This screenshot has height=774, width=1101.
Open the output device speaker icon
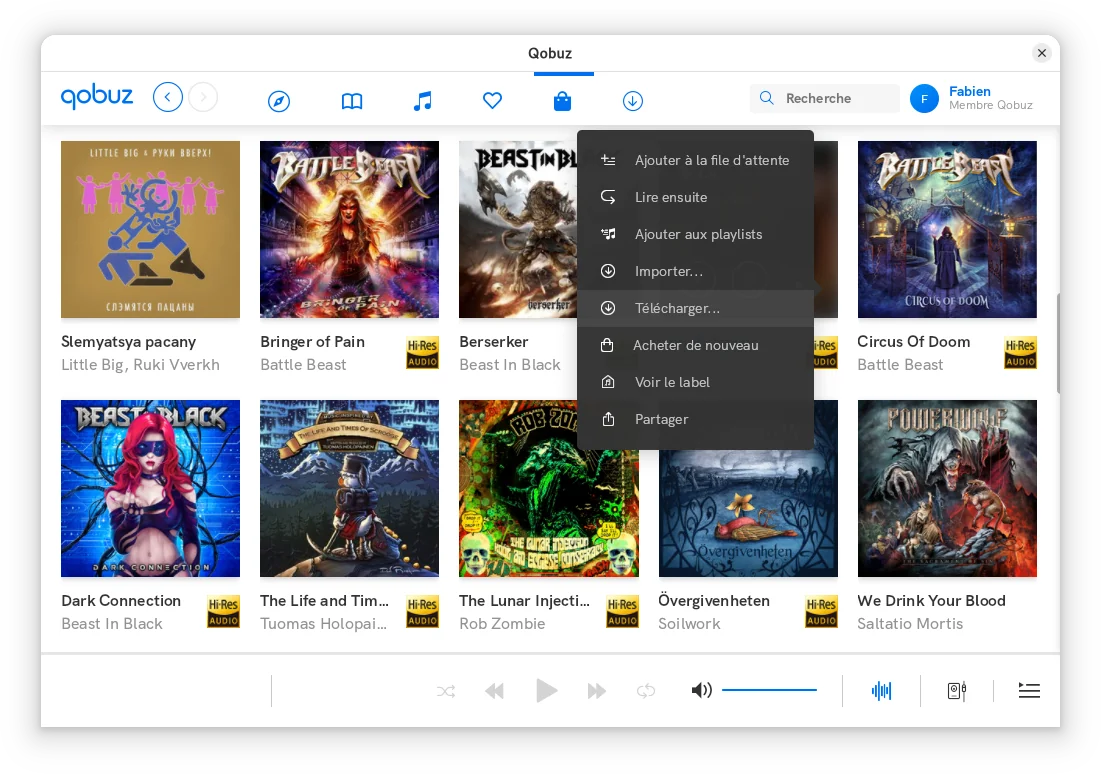(957, 691)
